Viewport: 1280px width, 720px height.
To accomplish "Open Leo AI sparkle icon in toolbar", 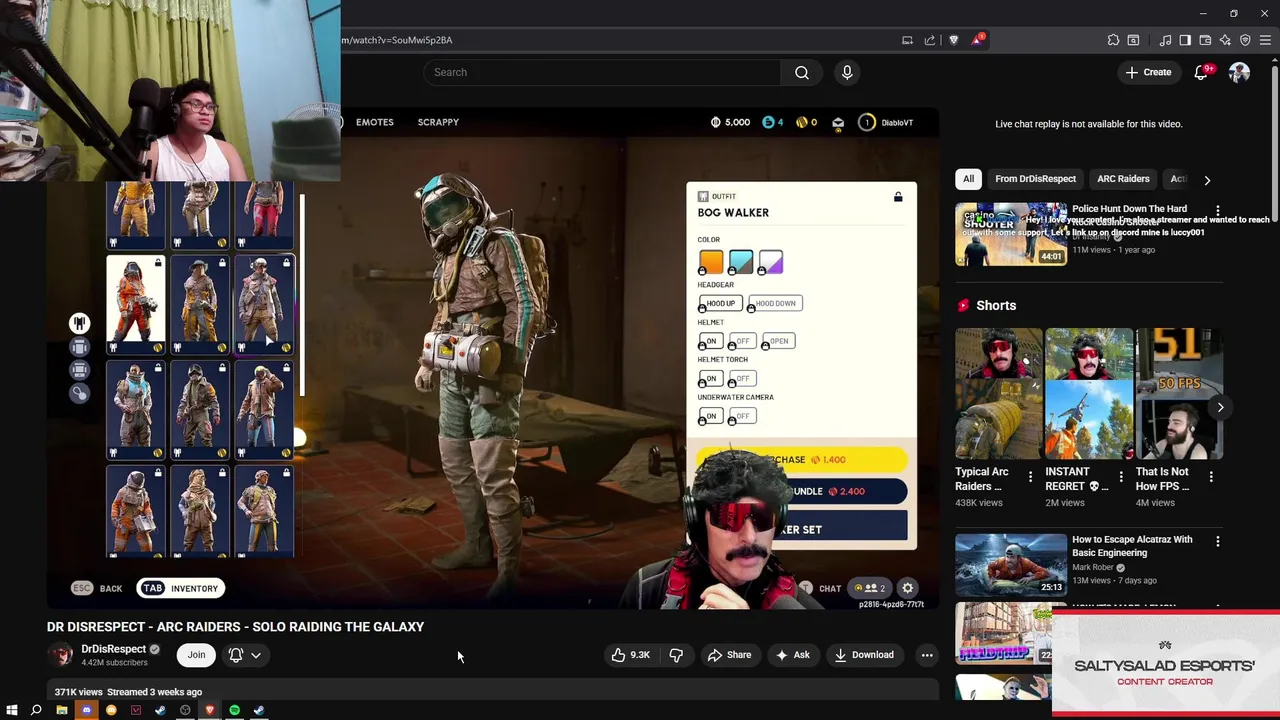I will [x=1225, y=40].
